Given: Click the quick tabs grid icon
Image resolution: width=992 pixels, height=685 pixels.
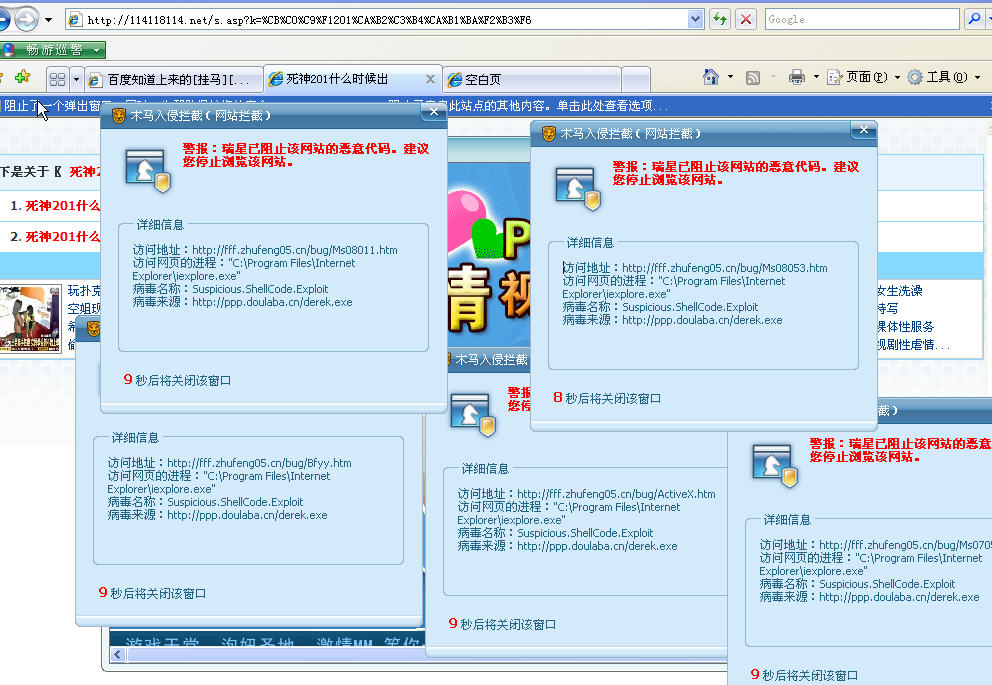Looking at the screenshot, I should point(57,79).
